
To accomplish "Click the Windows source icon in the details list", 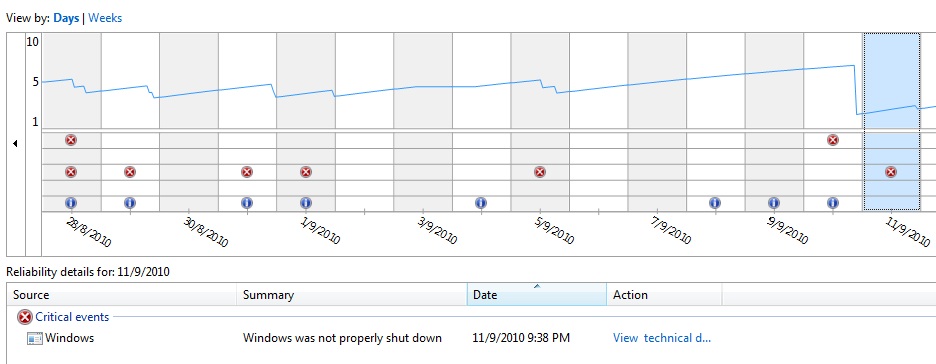I will click(35, 338).
